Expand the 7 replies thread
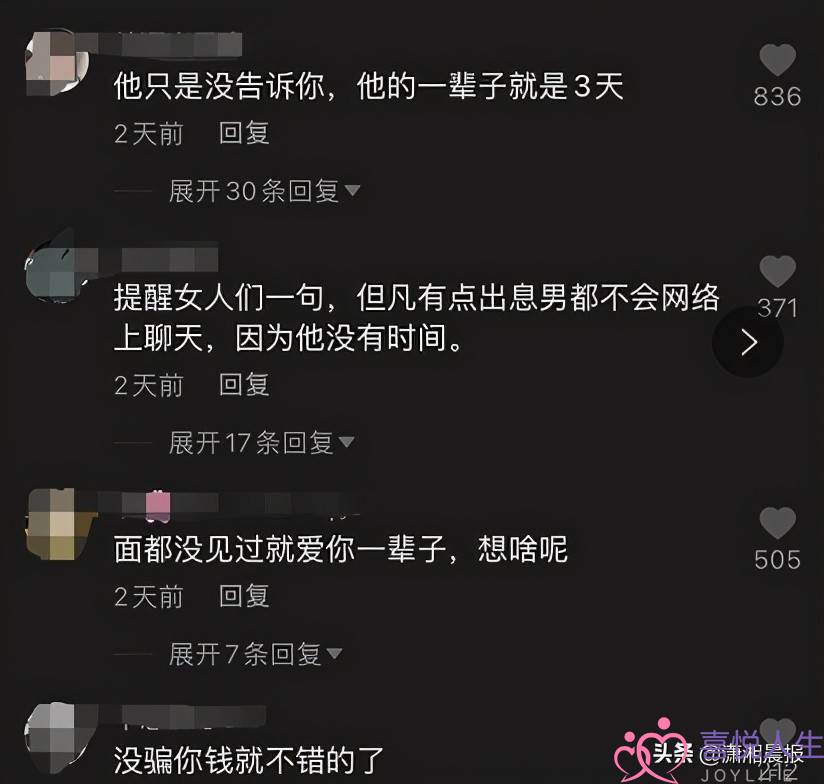824x784 pixels. coord(255,654)
